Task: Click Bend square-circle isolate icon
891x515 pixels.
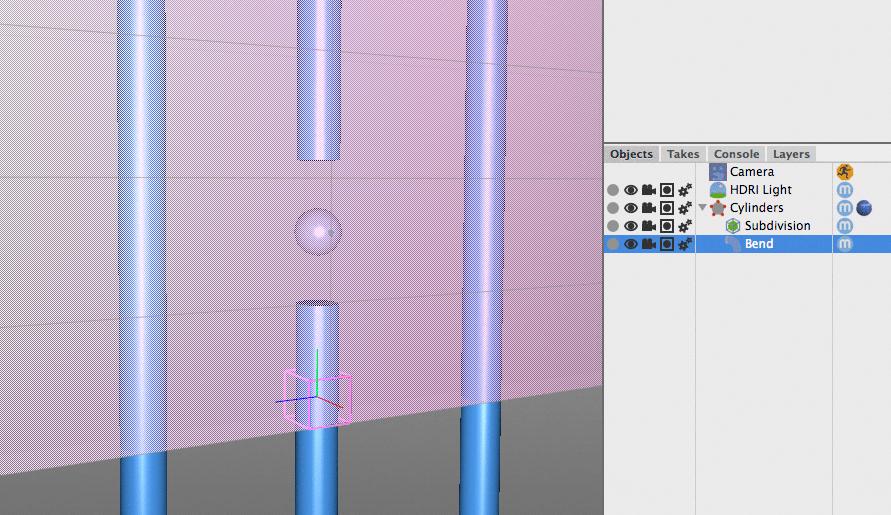Action: [667, 244]
